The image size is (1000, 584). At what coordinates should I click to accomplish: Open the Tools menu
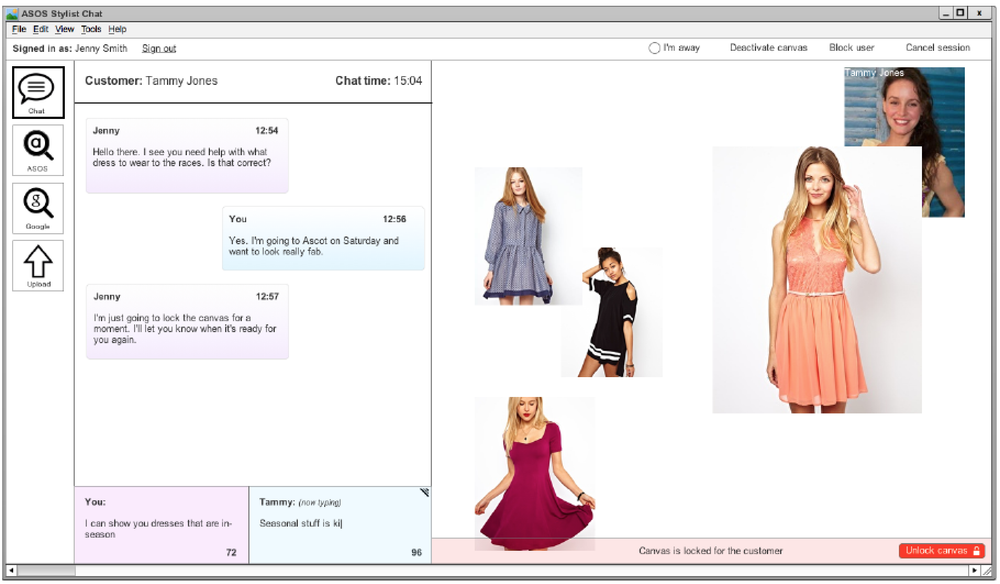pyautogui.click(x=91, y=29)
